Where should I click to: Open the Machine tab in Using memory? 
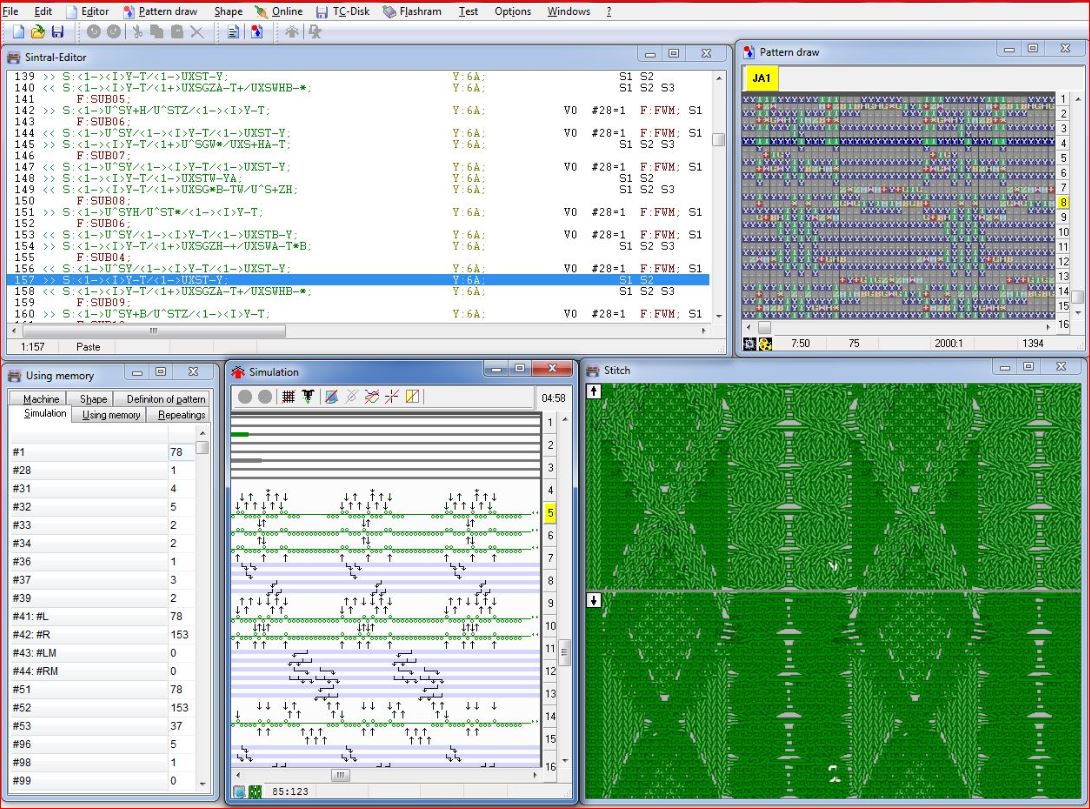40,399
